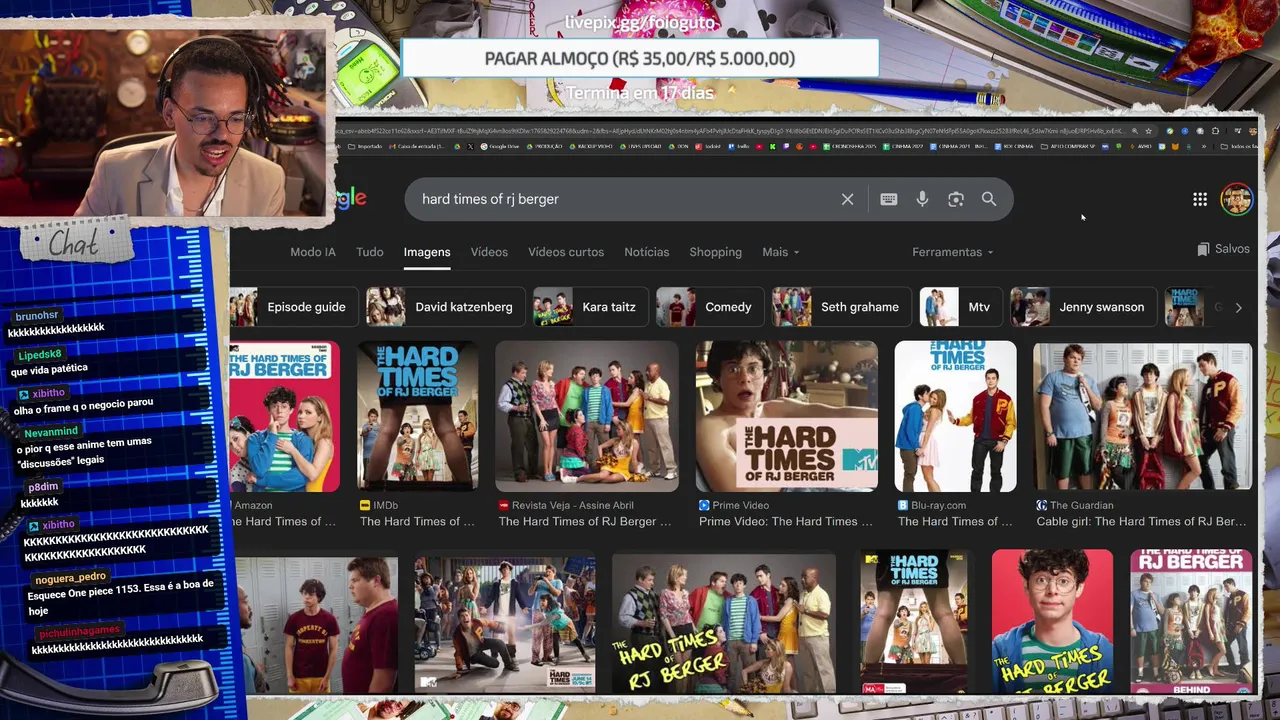Open the curly-haired boy blue poster thumbnail
The image size is (1280, 720).
(x=1052, y=621)
